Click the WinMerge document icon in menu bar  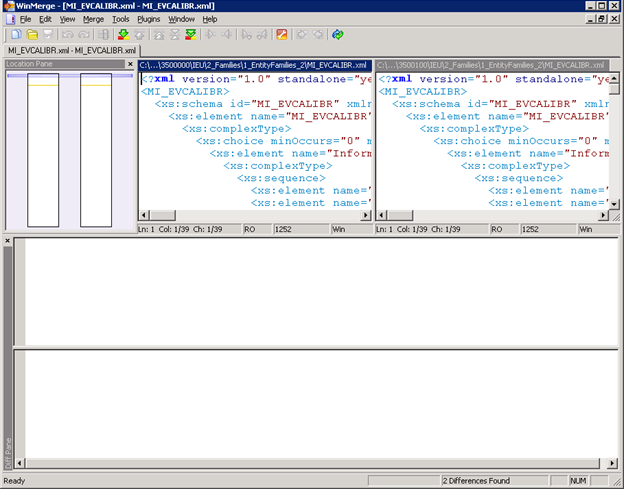[10, 19]
